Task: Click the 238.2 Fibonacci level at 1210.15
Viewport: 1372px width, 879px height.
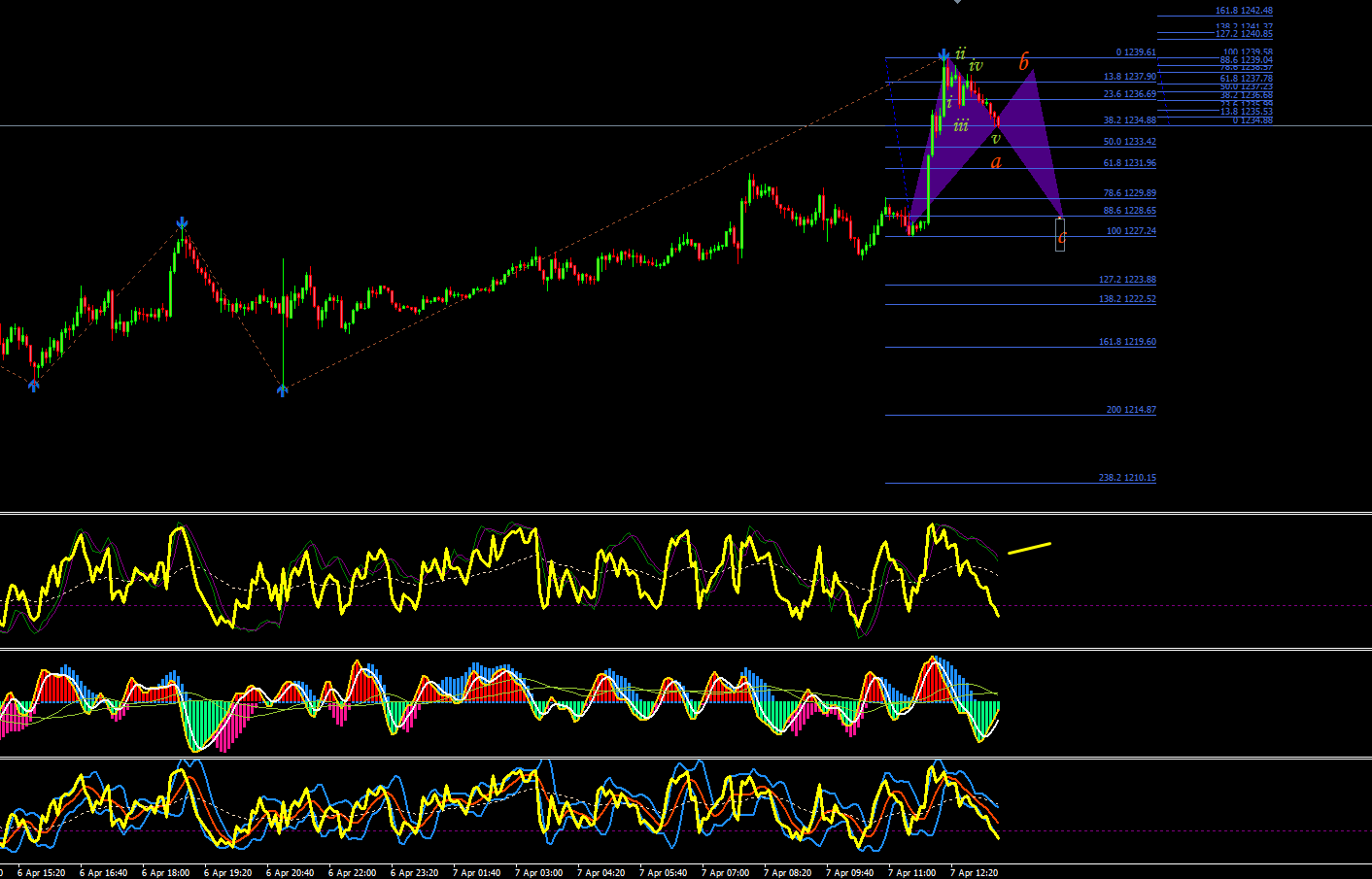Action: pyautogui.click(x=1127, y=478)
